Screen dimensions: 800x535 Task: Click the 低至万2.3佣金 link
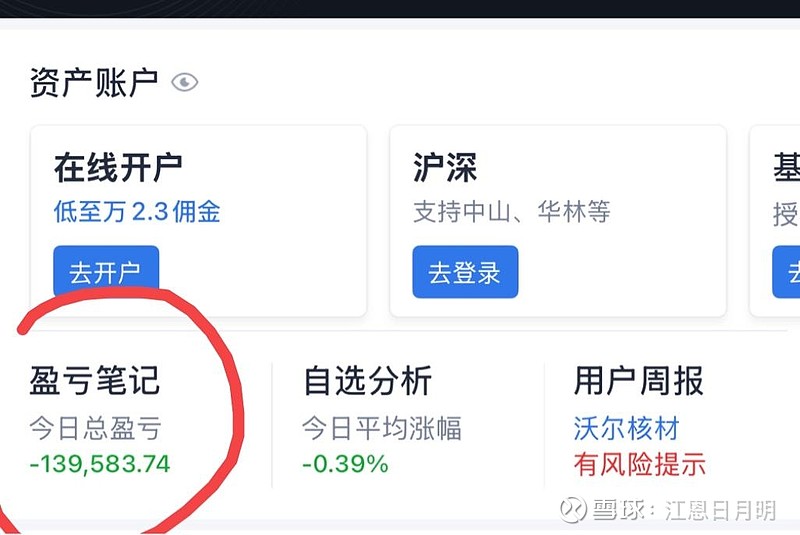click(x=137, y=212)
